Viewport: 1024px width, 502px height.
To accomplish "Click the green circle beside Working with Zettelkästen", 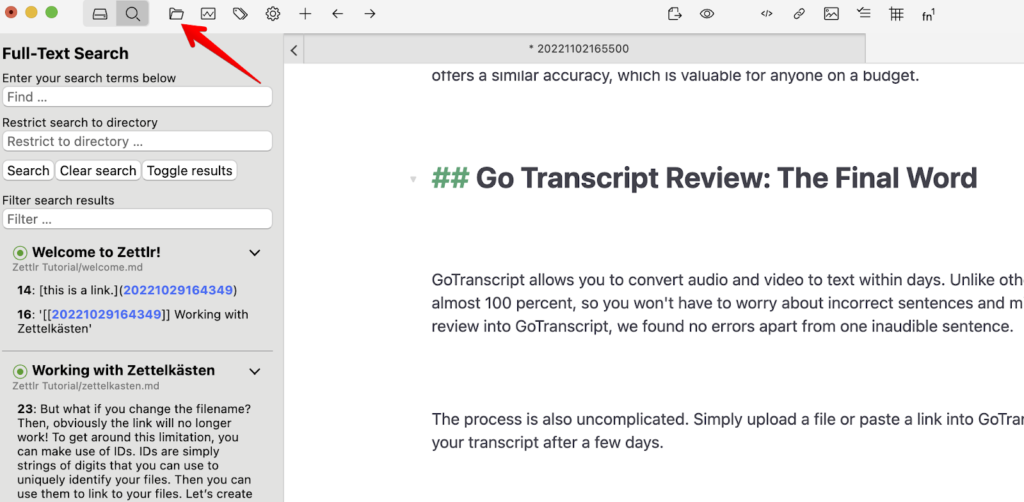I will click(20, 371).
